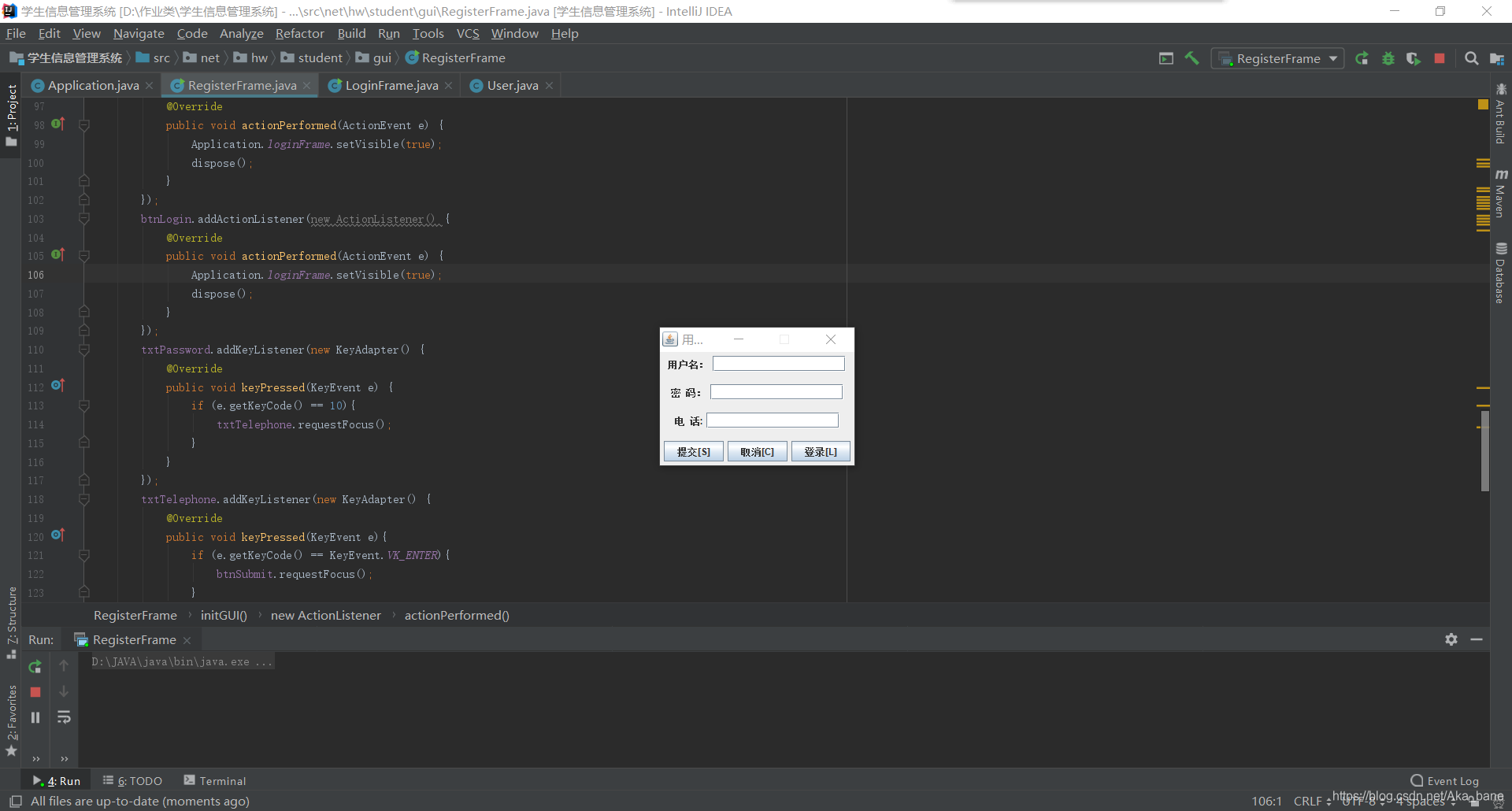Stop process with Run panel red square

[35, 692]
